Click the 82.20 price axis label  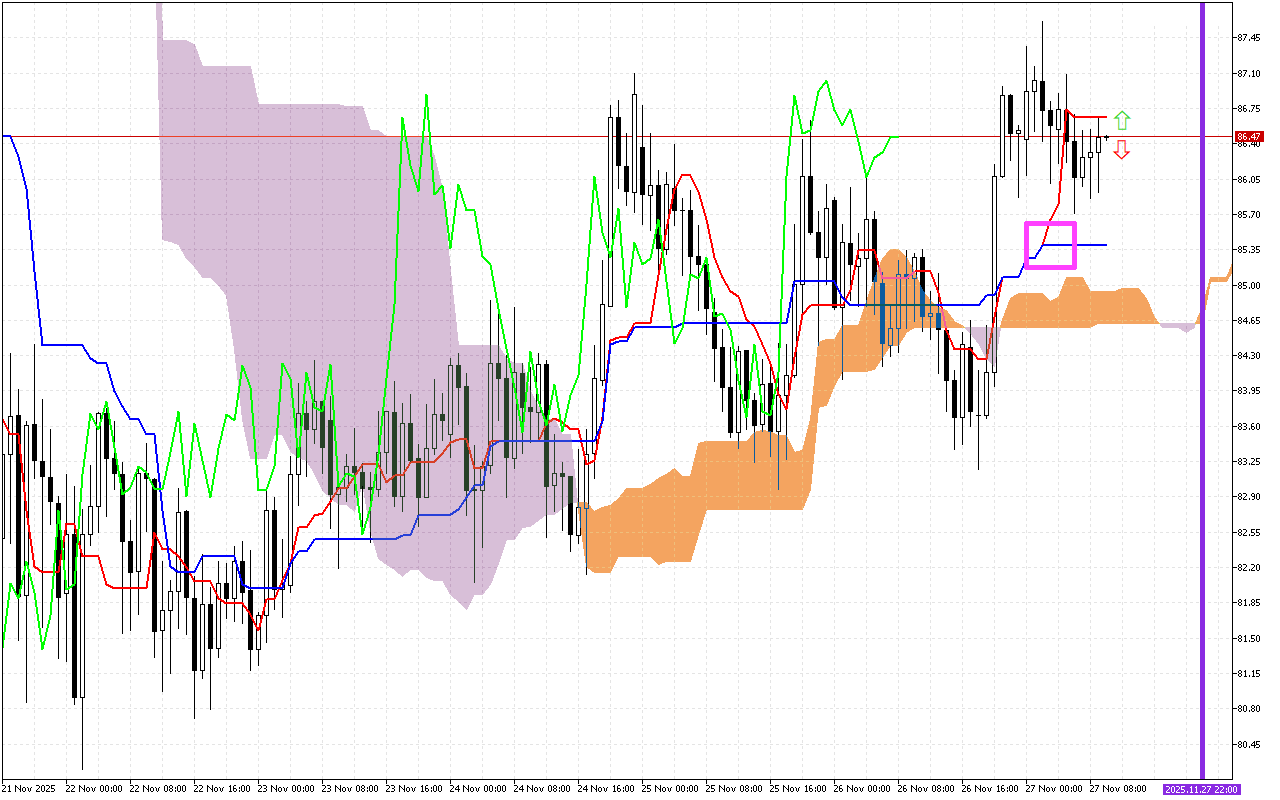1248,567
